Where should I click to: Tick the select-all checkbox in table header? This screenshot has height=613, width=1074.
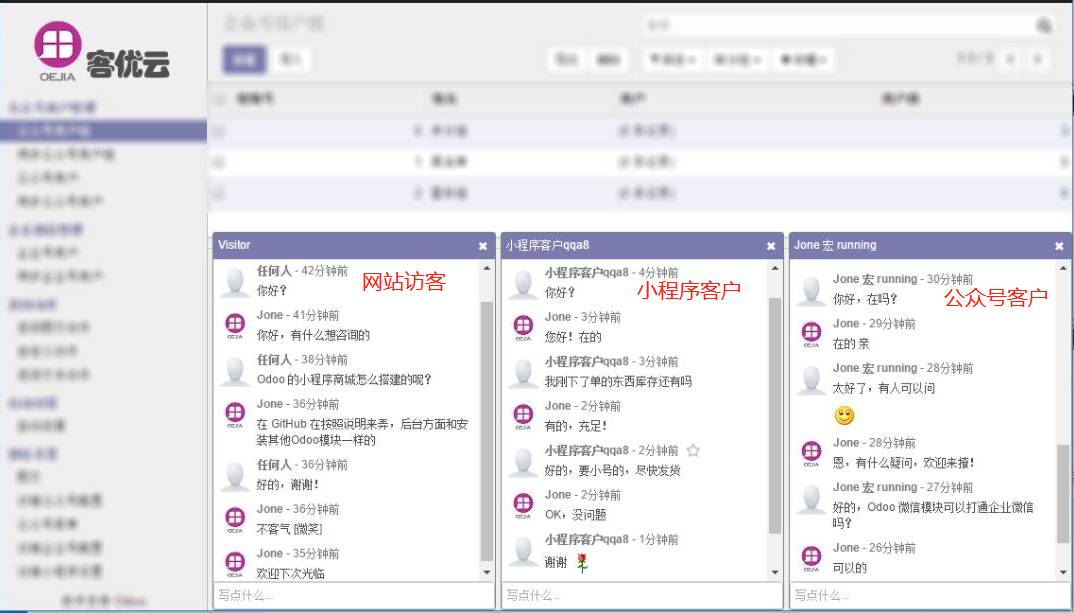(218, 99)
